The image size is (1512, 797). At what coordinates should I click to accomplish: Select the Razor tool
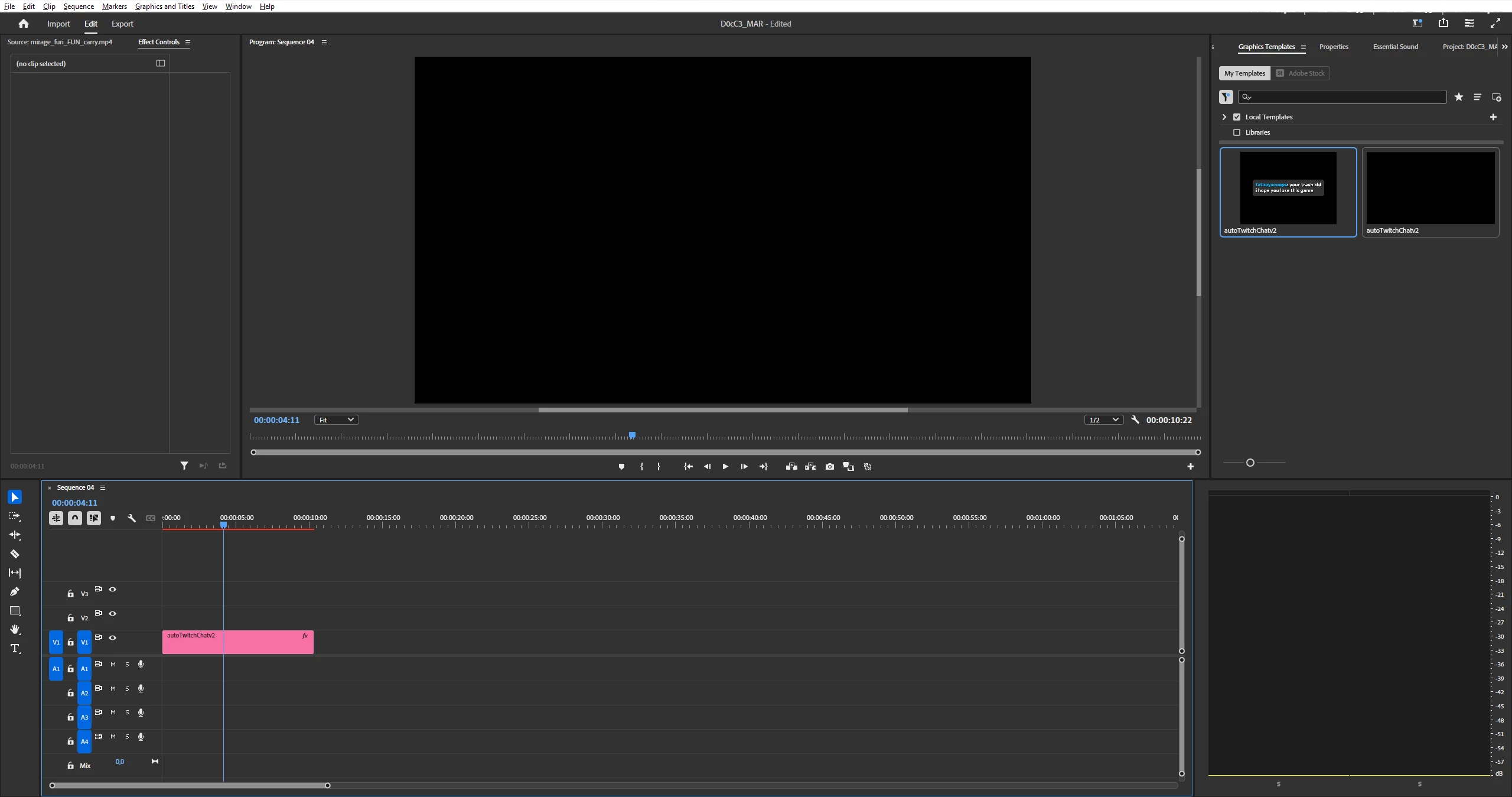point(15,554)
